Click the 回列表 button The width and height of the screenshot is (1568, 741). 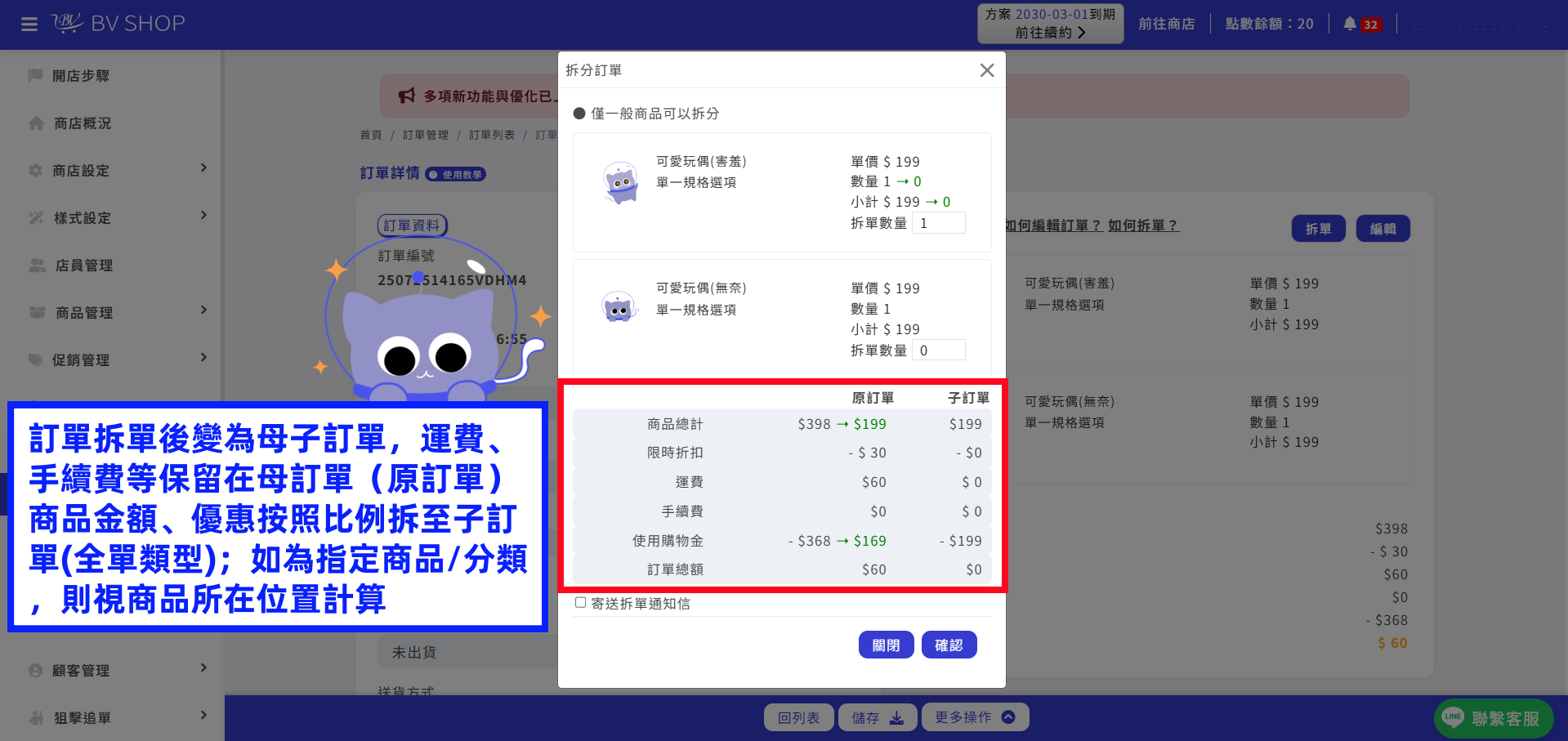pyautogui.click(x=799, y=717)
